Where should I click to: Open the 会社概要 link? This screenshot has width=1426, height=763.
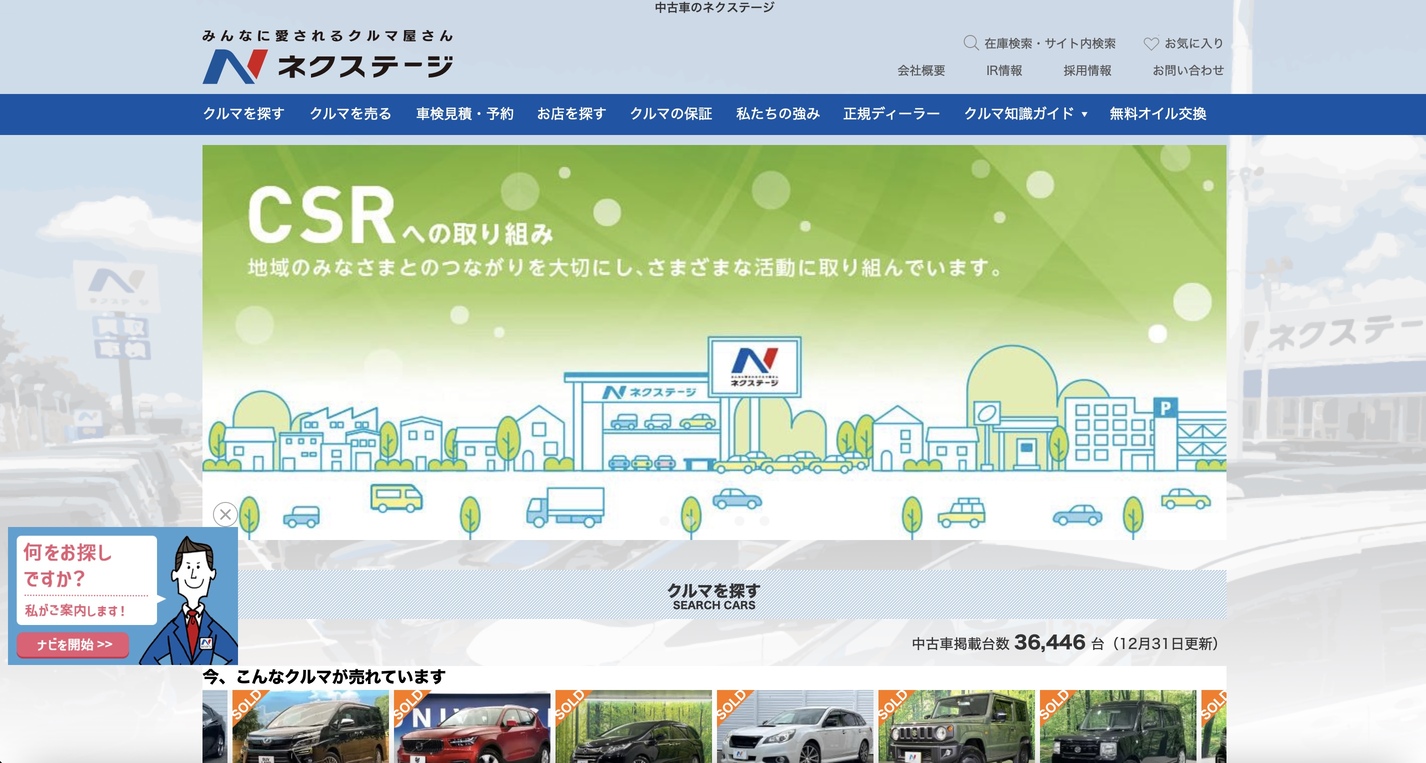click(x=921, y=71)
